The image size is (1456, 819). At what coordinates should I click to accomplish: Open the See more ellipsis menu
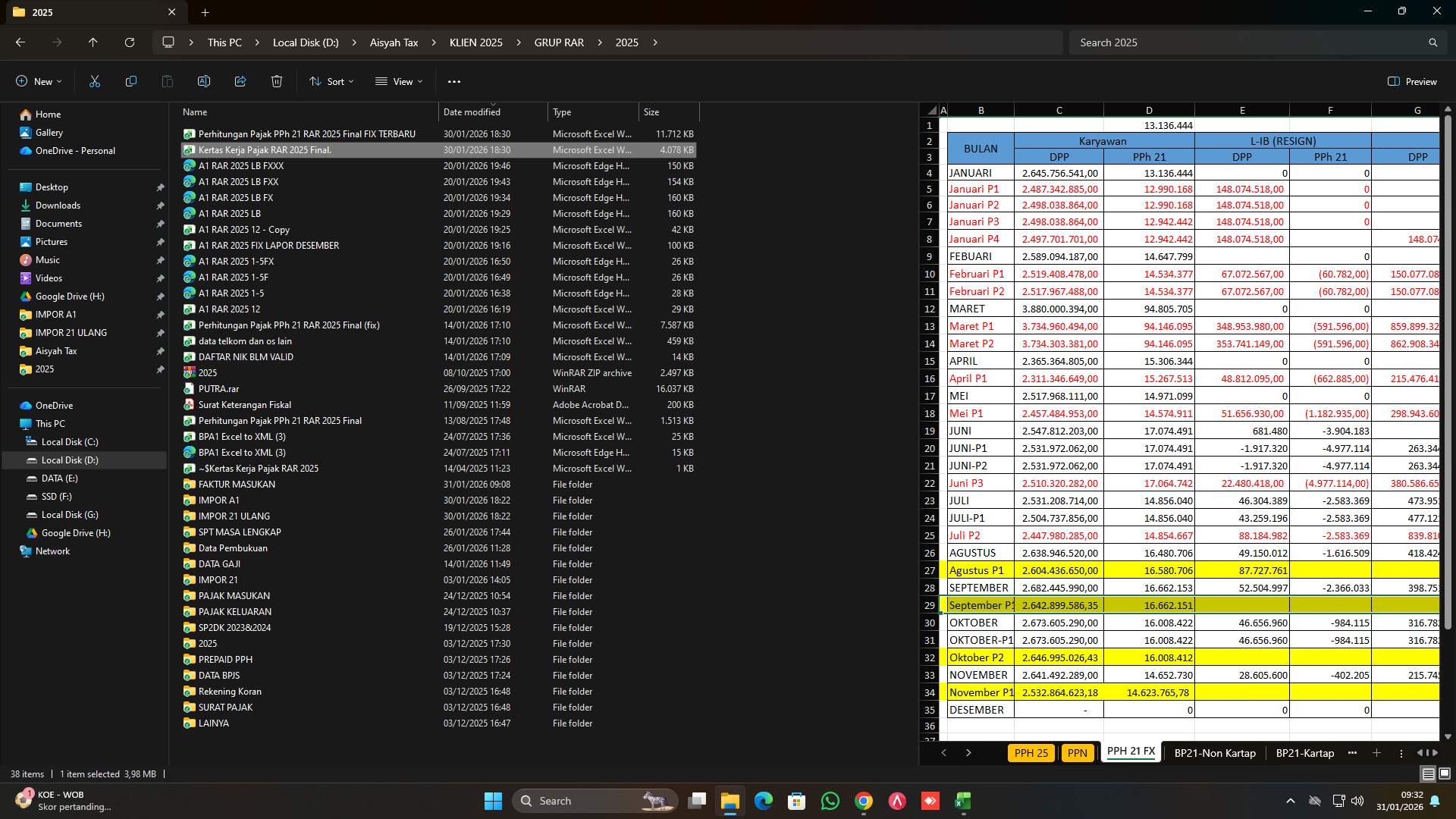click(453, 81)
